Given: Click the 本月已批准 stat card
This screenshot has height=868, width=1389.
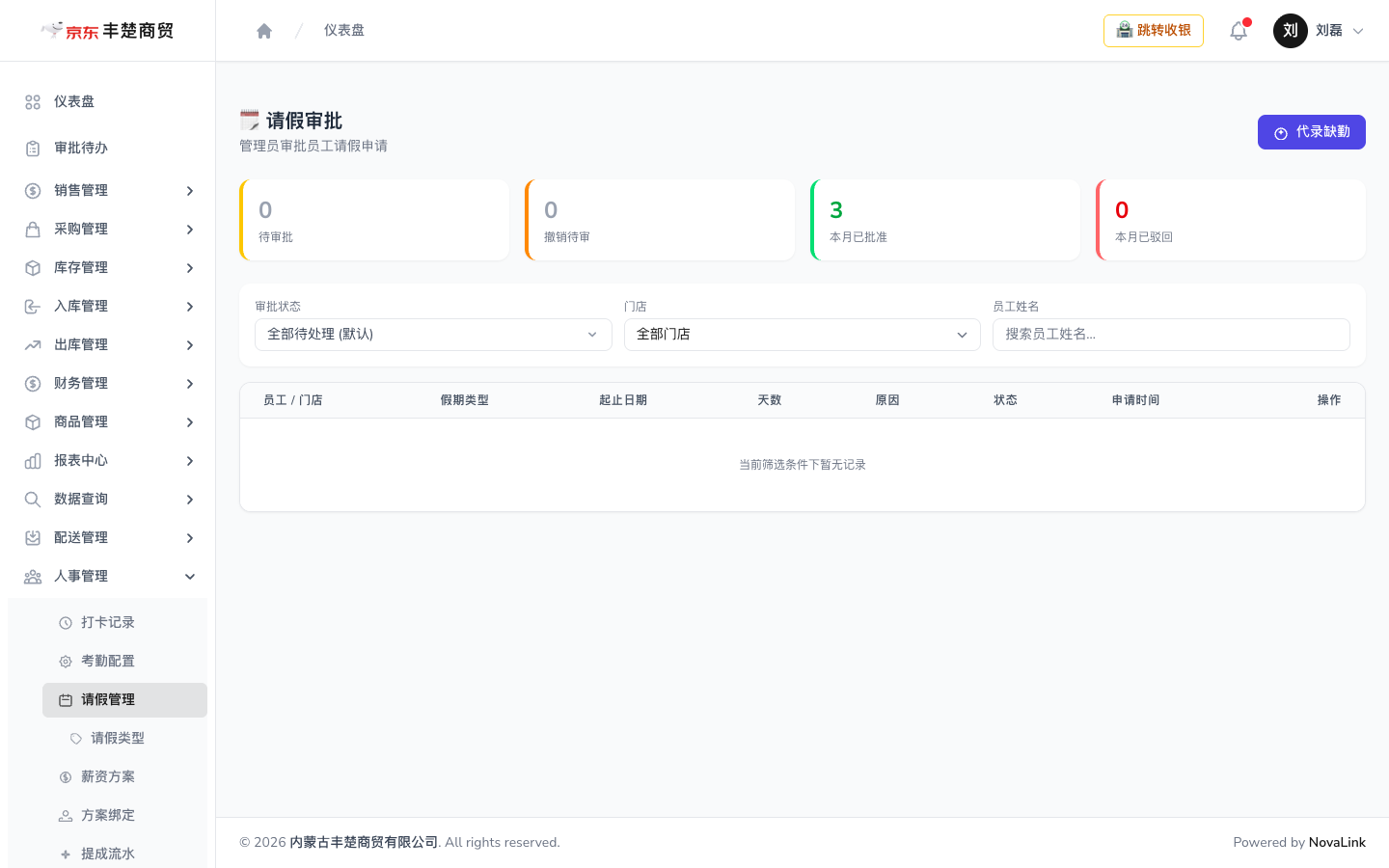Looking at the screenshot, I should click(x=945, y=220).
